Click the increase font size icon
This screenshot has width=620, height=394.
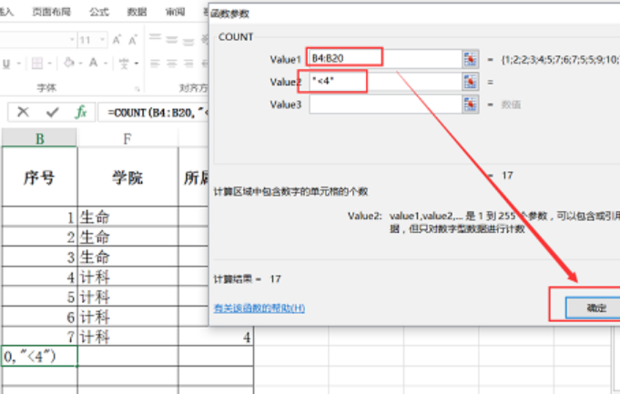[117, 40]
